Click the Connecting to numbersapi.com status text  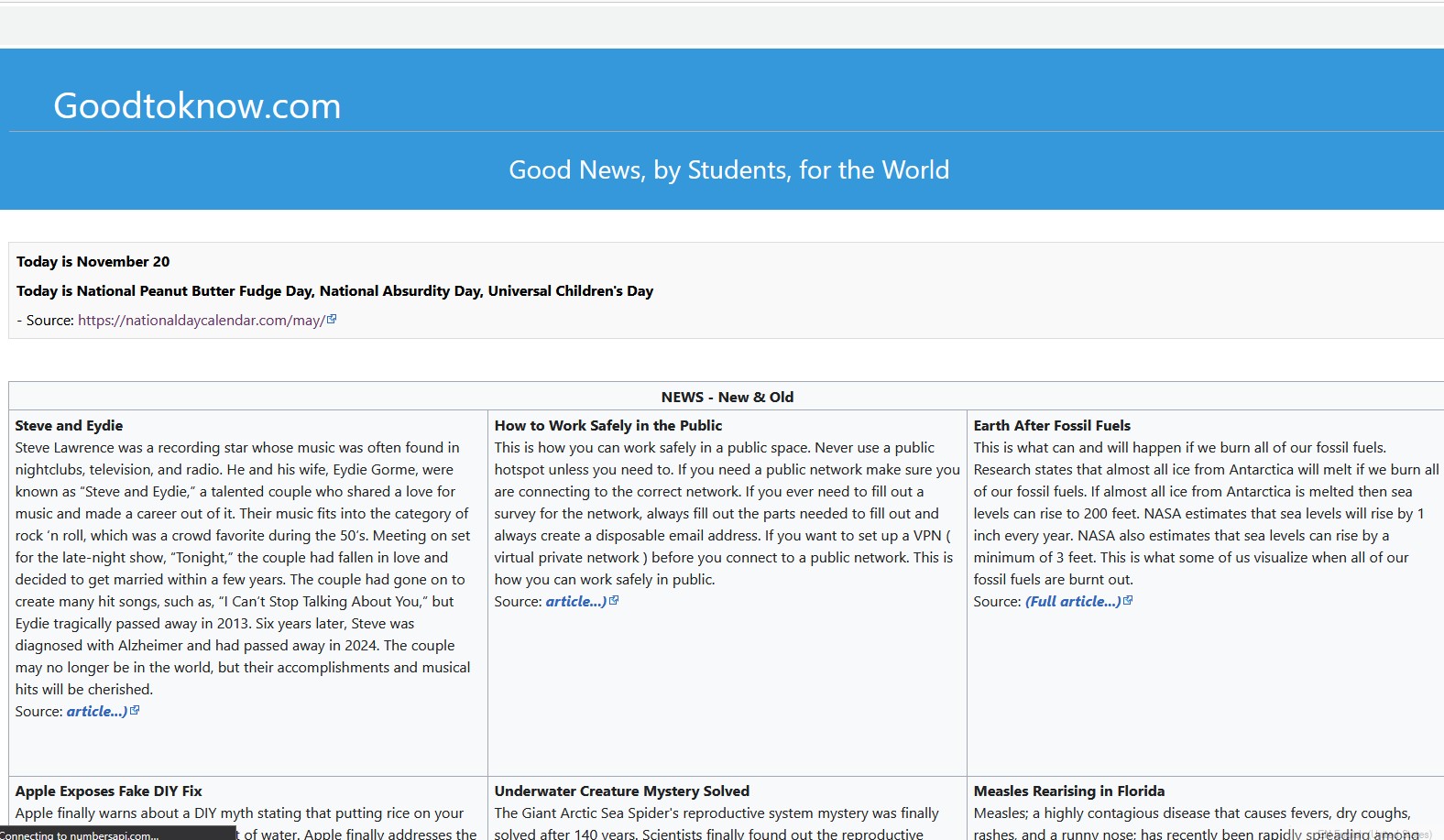(x=79, y=835)
